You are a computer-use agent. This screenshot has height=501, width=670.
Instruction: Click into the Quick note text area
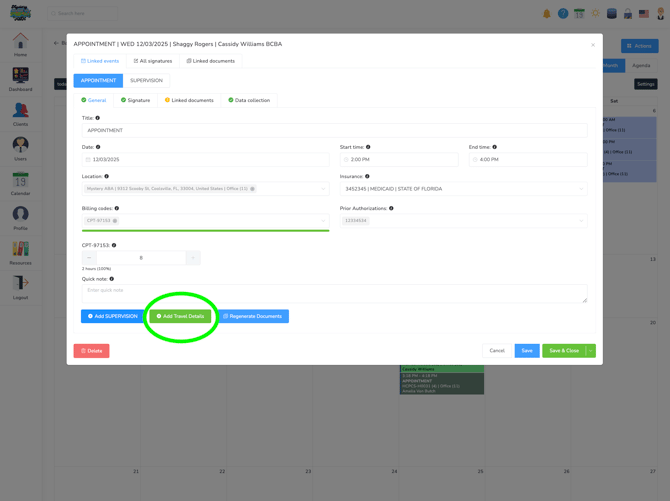click(x=335, y=294)
